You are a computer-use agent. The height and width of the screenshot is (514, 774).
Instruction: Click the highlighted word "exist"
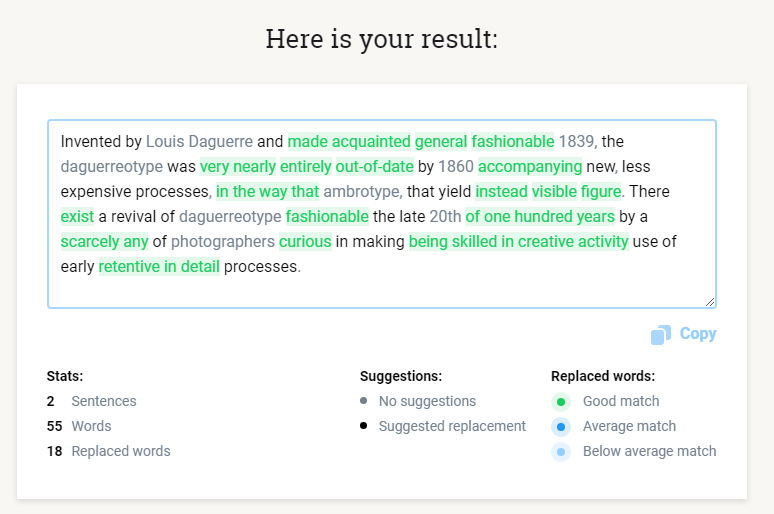77,216
